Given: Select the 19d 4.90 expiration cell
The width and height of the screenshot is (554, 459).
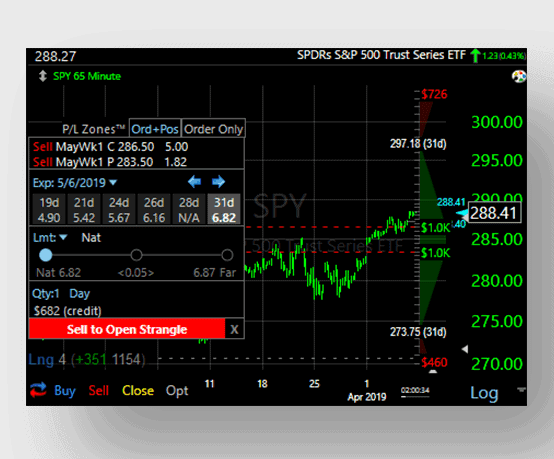Looking at the screenshot, I should click(49, 210).
